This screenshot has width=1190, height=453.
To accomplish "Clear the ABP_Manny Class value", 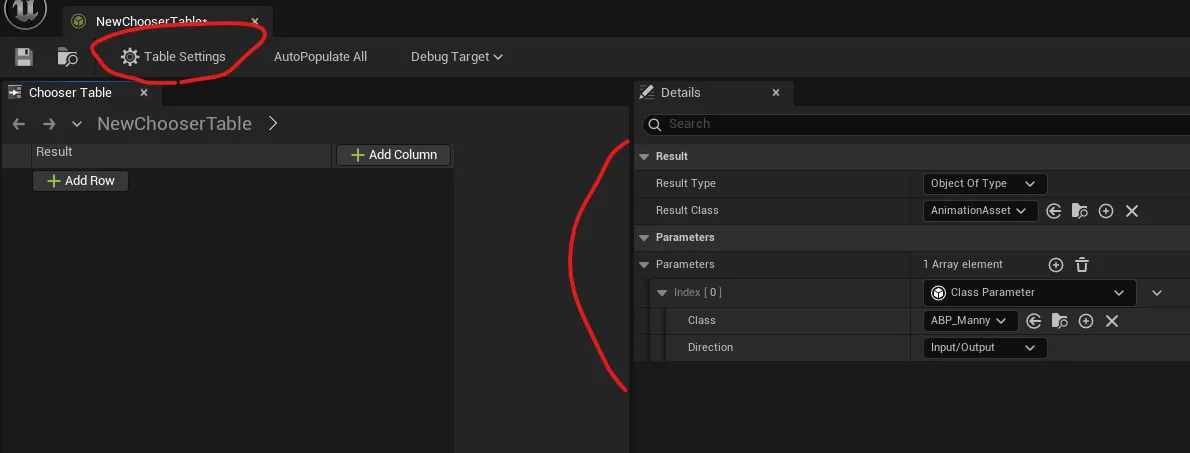I will click(x=1112, y=321).
